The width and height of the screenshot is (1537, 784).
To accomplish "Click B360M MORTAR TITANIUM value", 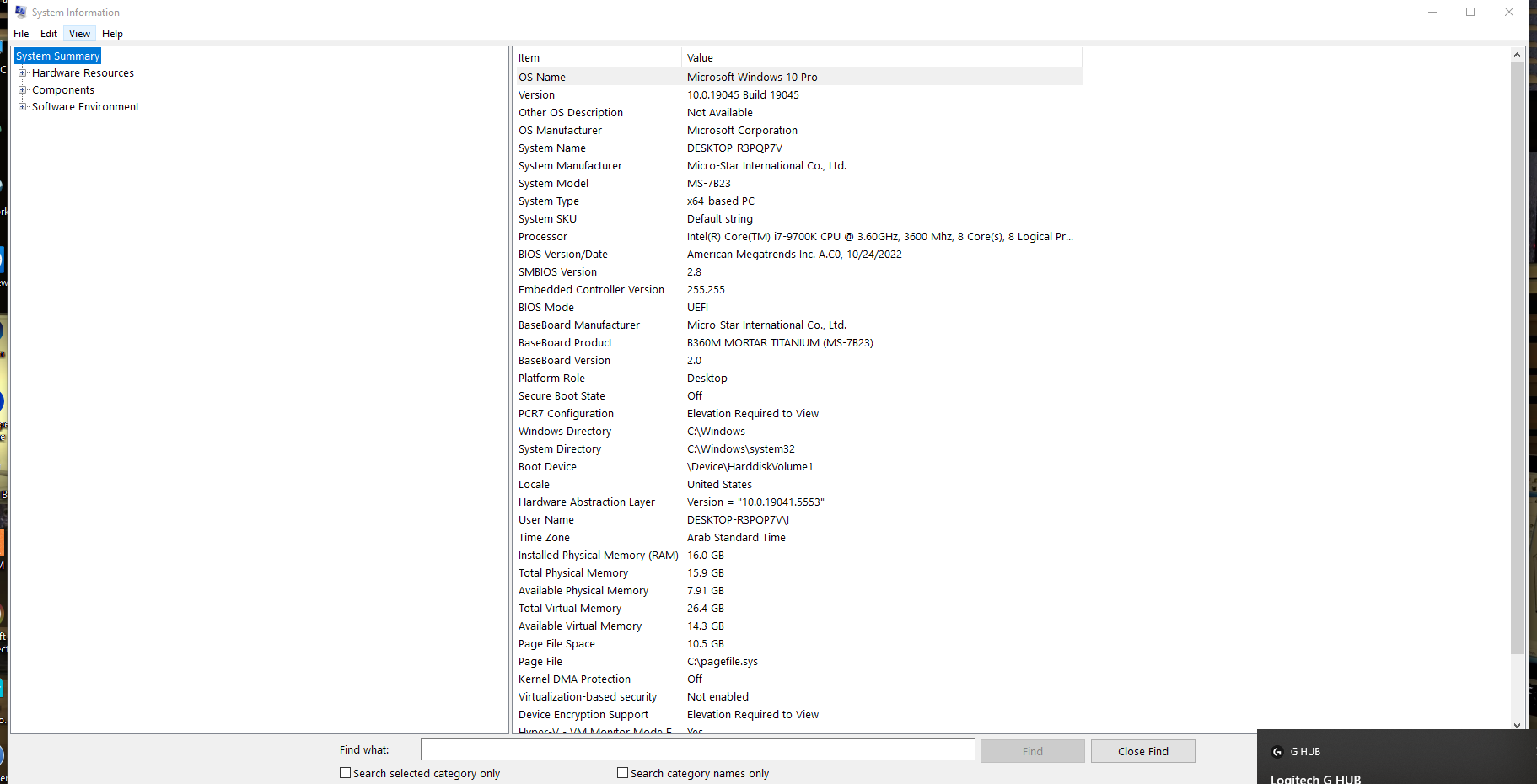I will point(780,342).
